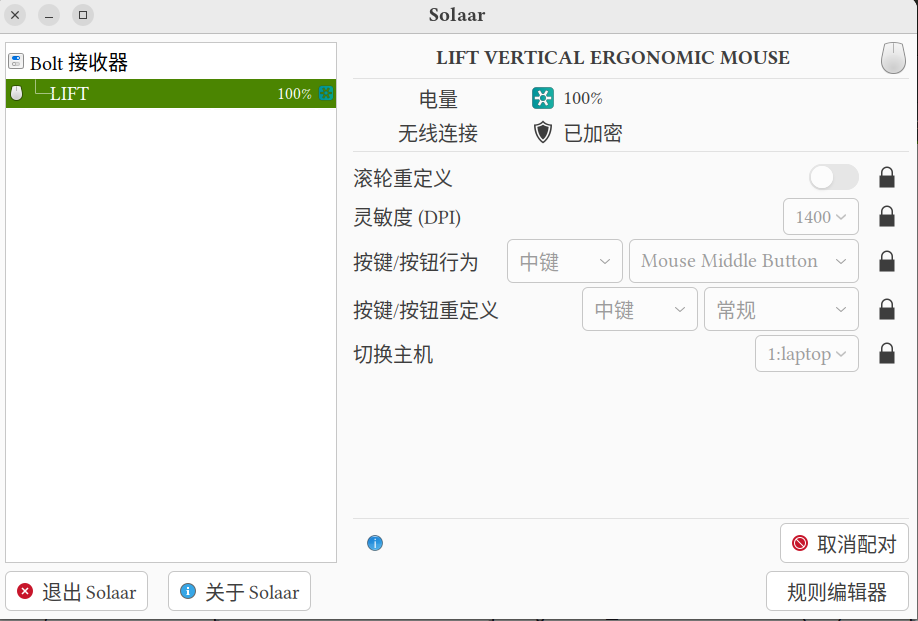Click the 100% battery indicator in LIFT row
The height and width of the screenshot is (621, 918).
(290, 93)
